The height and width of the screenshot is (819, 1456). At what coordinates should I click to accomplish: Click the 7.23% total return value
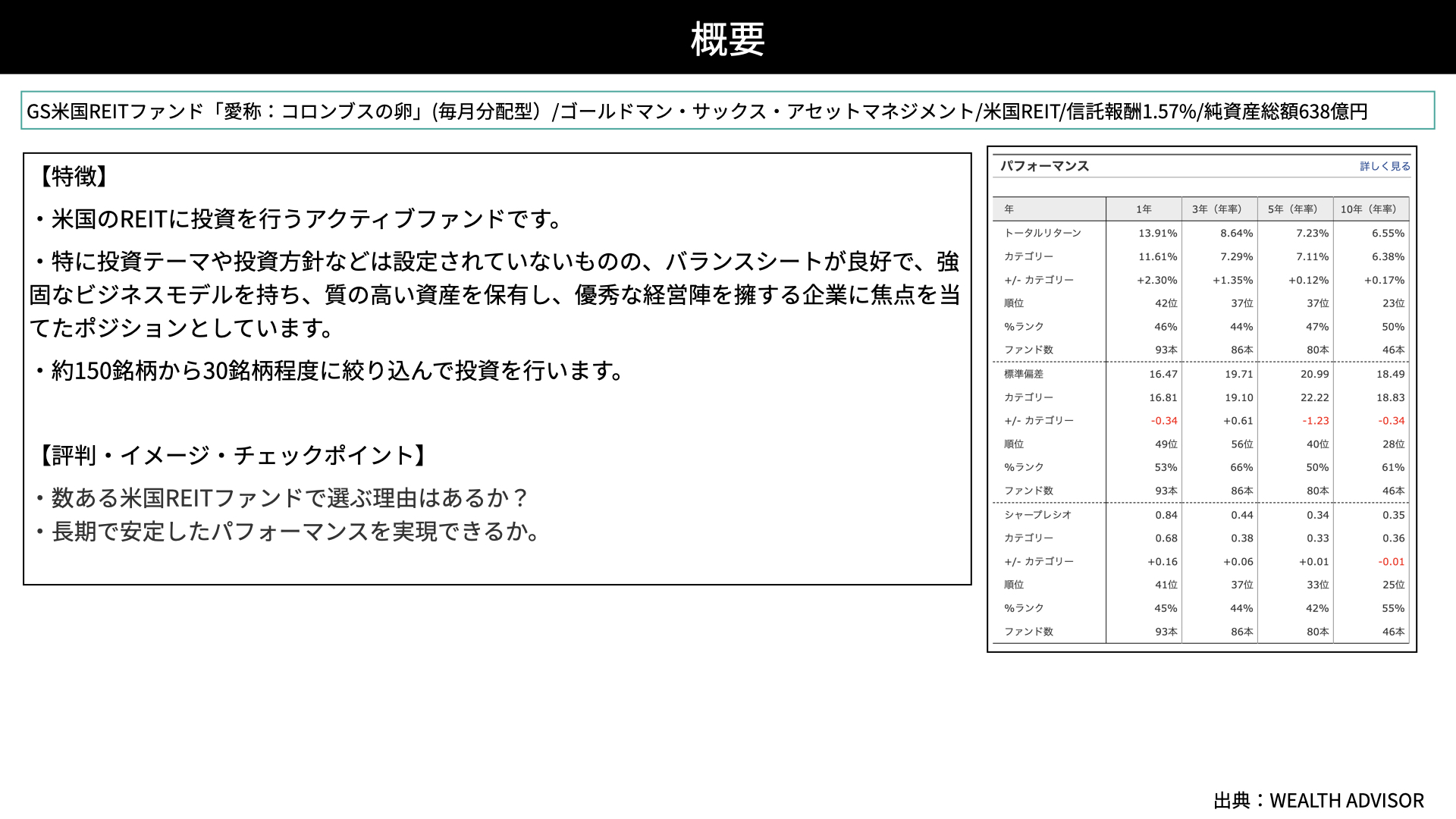point(1313,234)
